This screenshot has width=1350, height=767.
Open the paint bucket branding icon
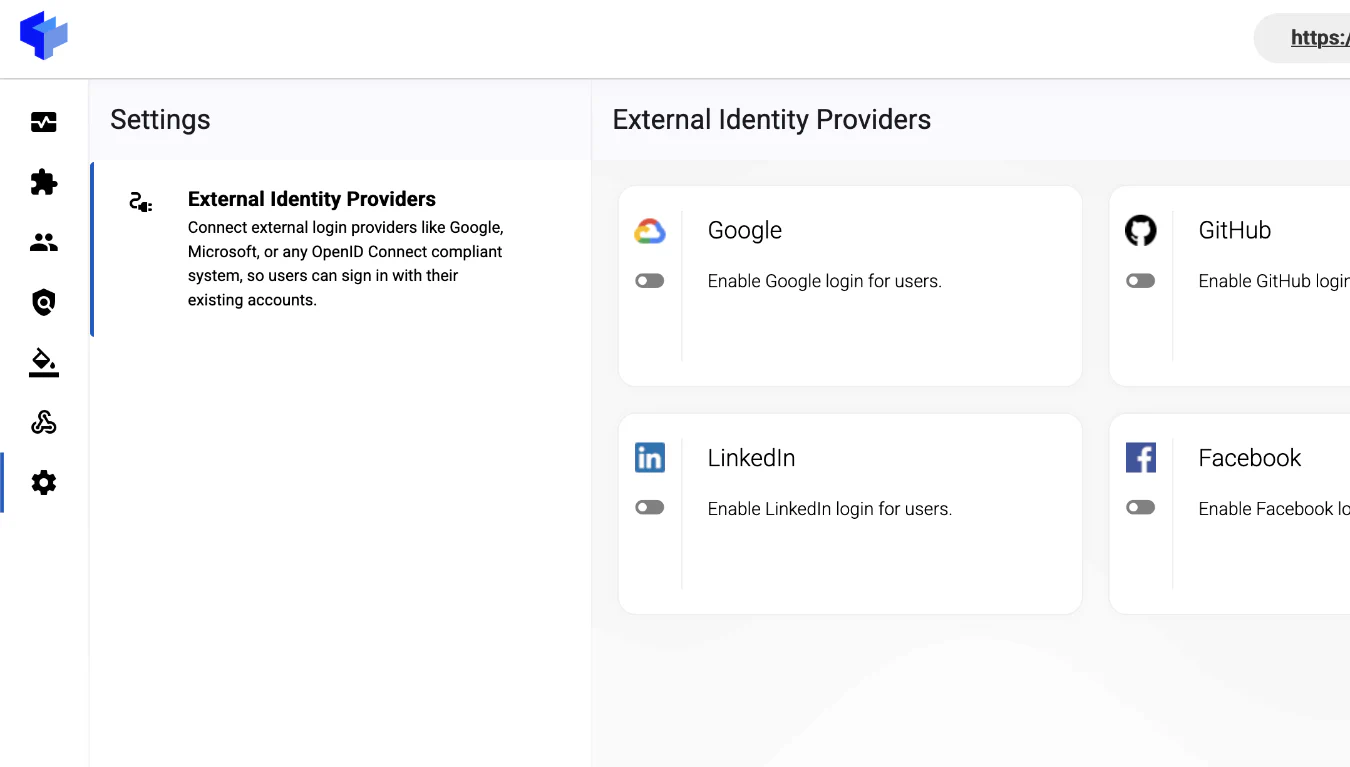point(44,362)
